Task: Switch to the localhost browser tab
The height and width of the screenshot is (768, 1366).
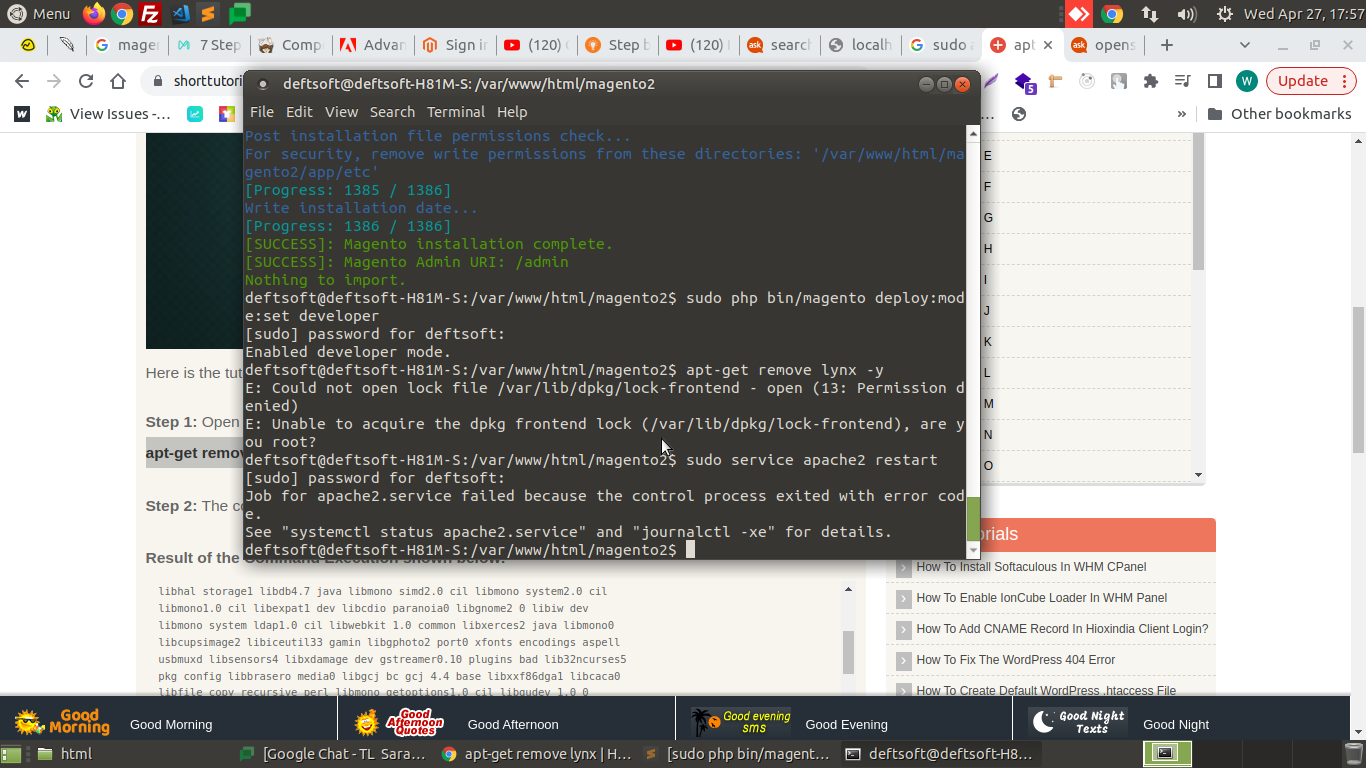Action: pyautogui.click(x=860, y=45)
